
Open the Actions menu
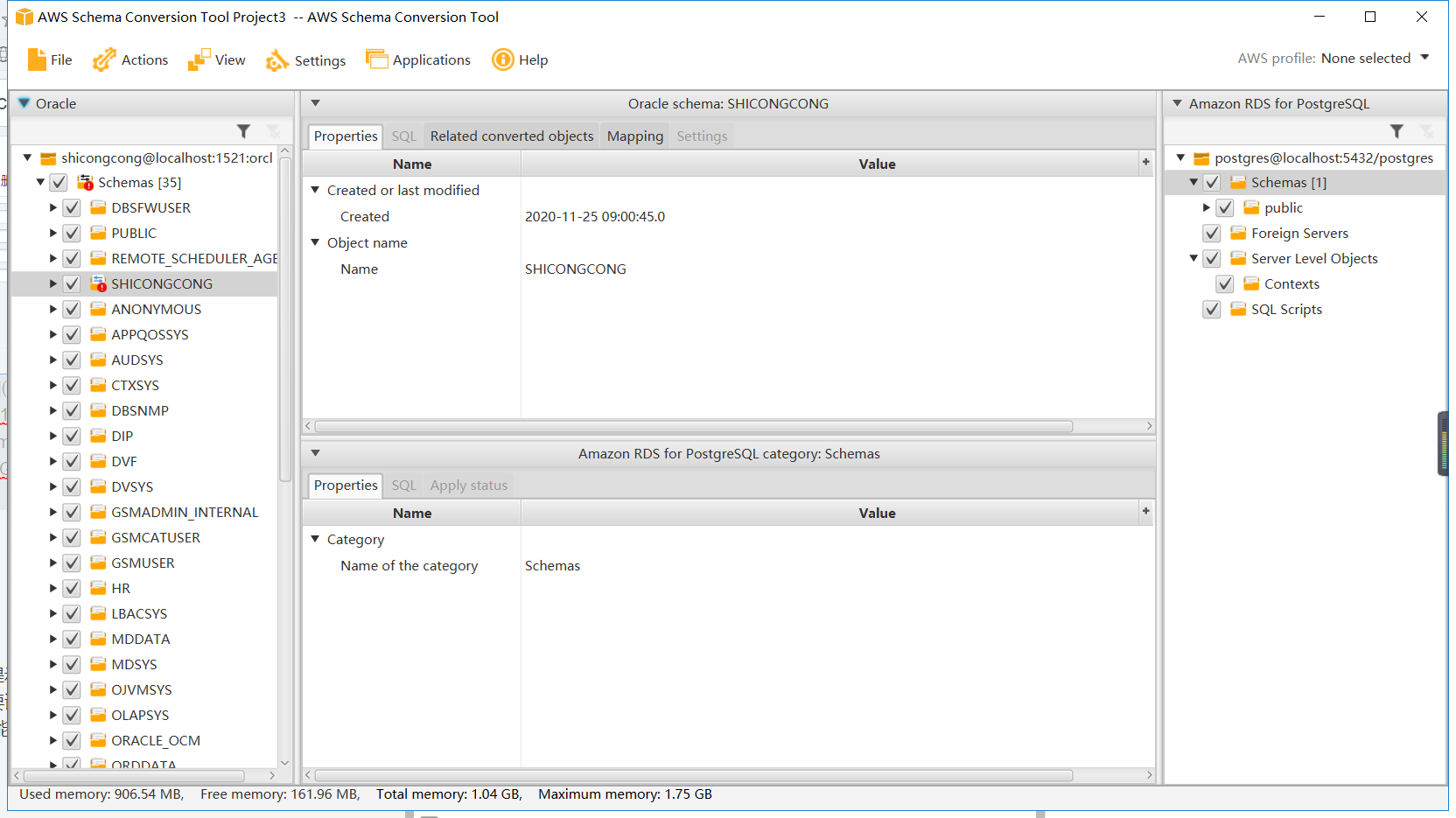click(130, 59)
